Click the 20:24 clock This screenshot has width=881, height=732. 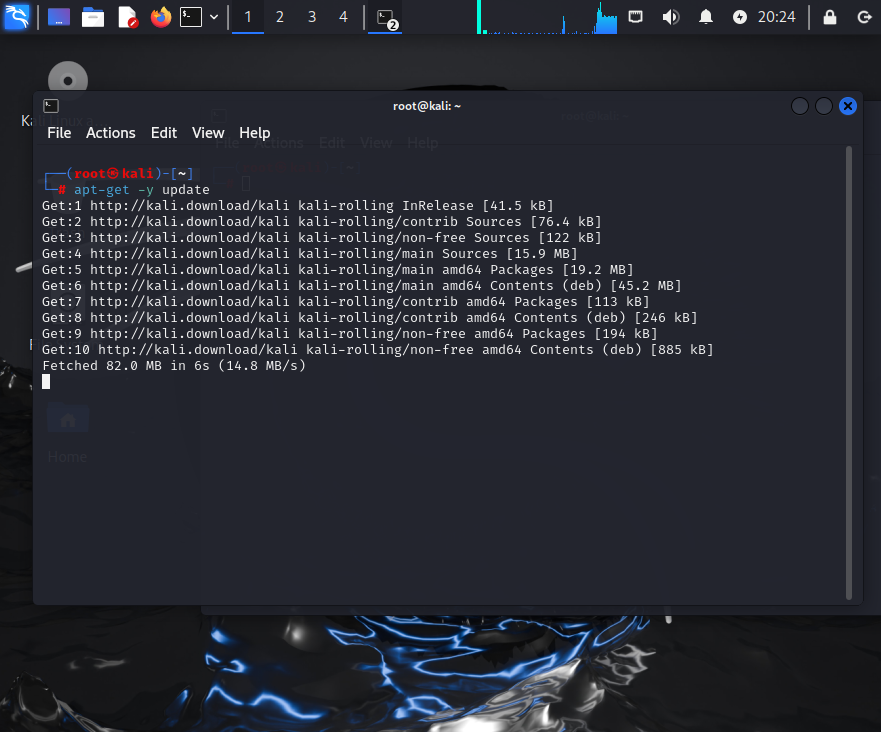[776, 17]
